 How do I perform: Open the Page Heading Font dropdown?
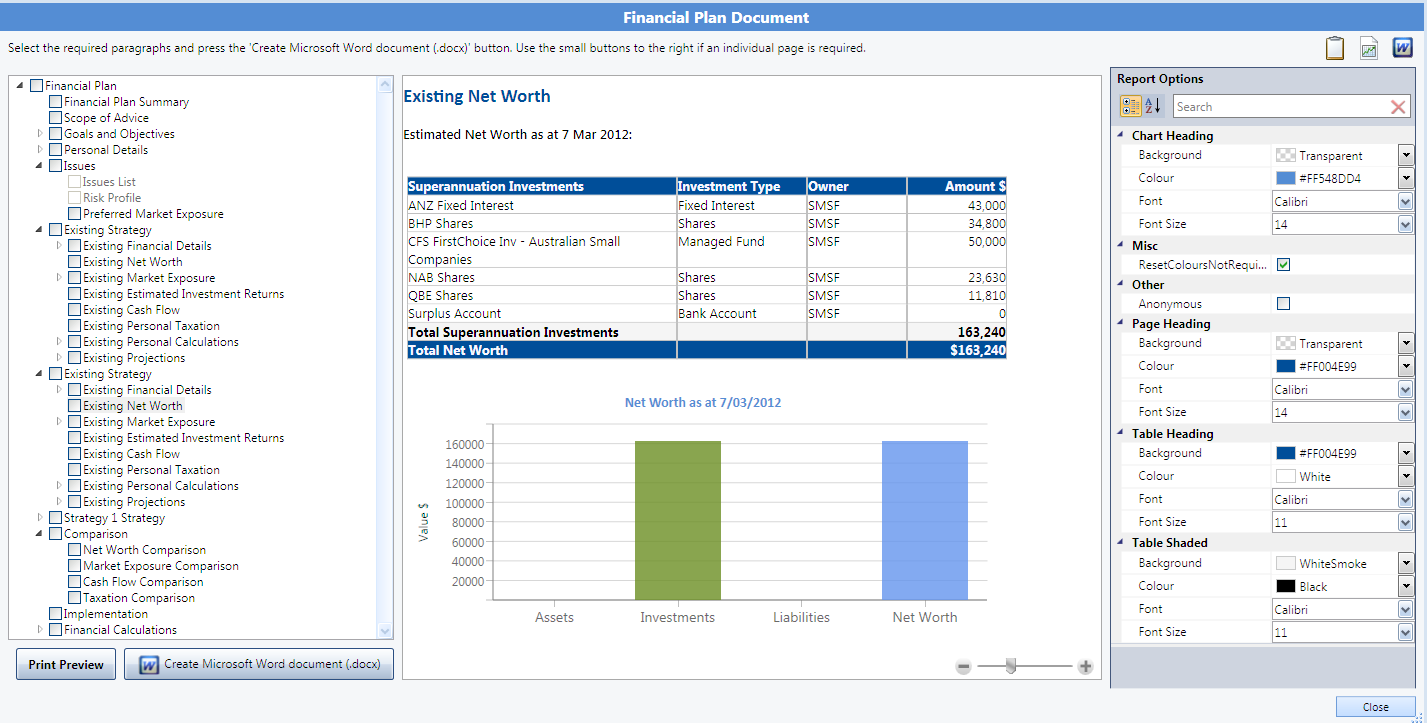pos(1406,389)
